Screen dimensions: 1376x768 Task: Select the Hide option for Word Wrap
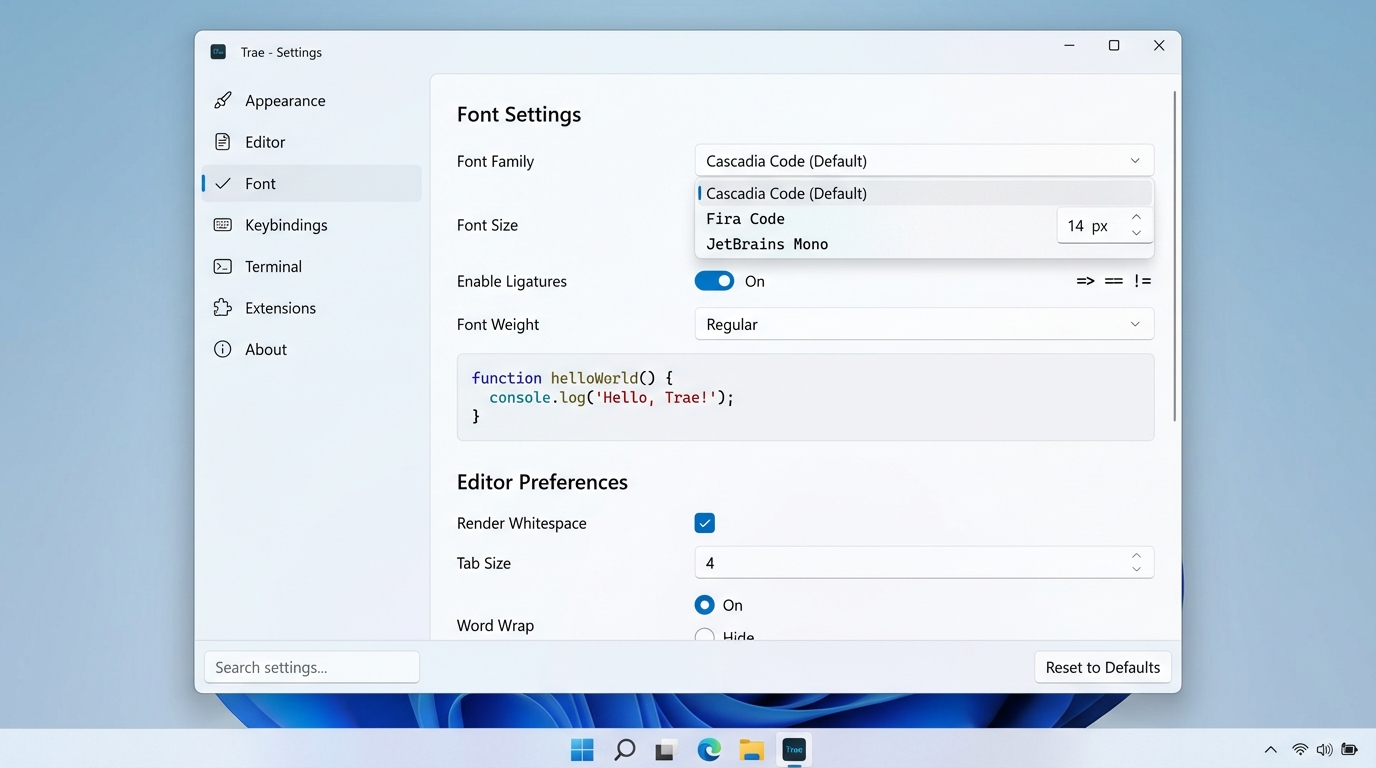704,636
